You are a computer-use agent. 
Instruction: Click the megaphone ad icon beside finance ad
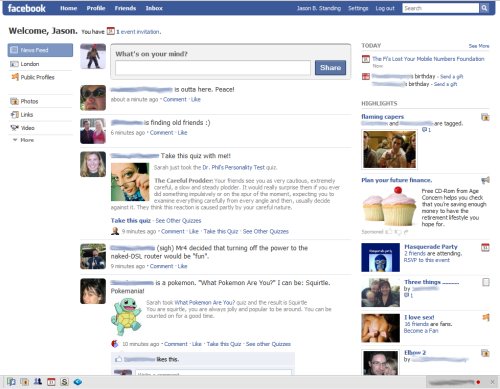[x=485, y=180]
